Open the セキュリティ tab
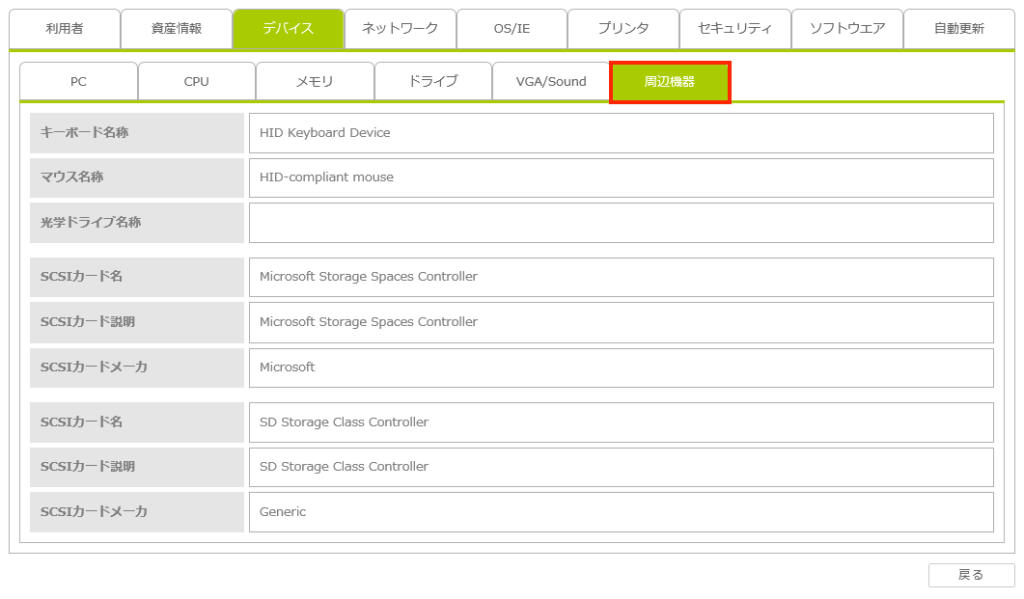Image resolution: width=1024 pixels, height=599 pixels. 735,29
